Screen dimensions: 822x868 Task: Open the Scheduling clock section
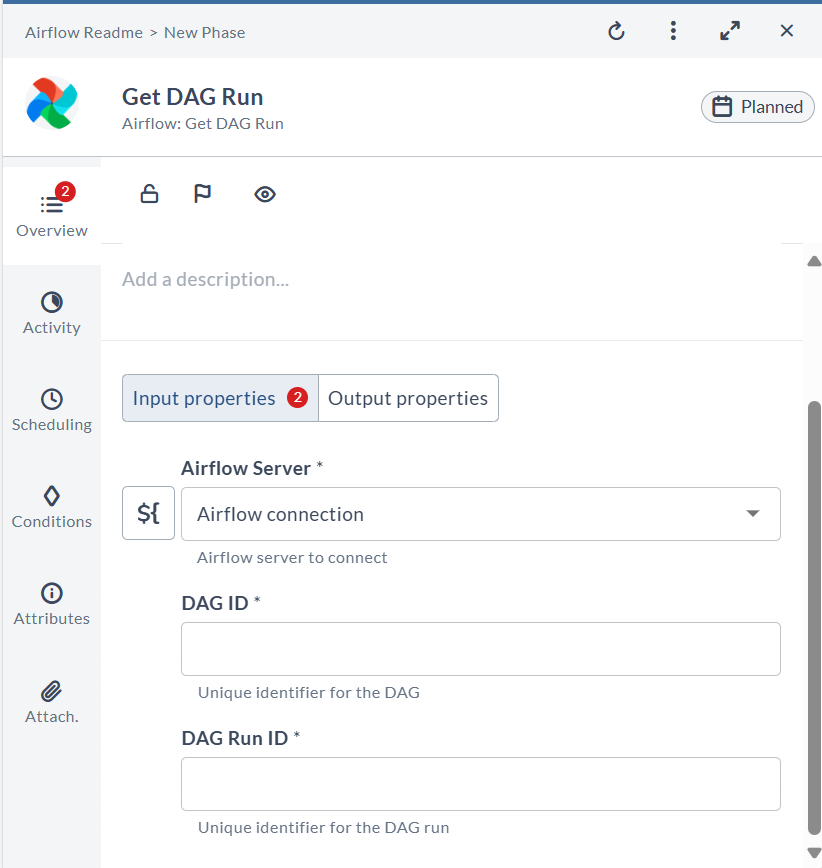pyautogui.click(x=52, y=410)
